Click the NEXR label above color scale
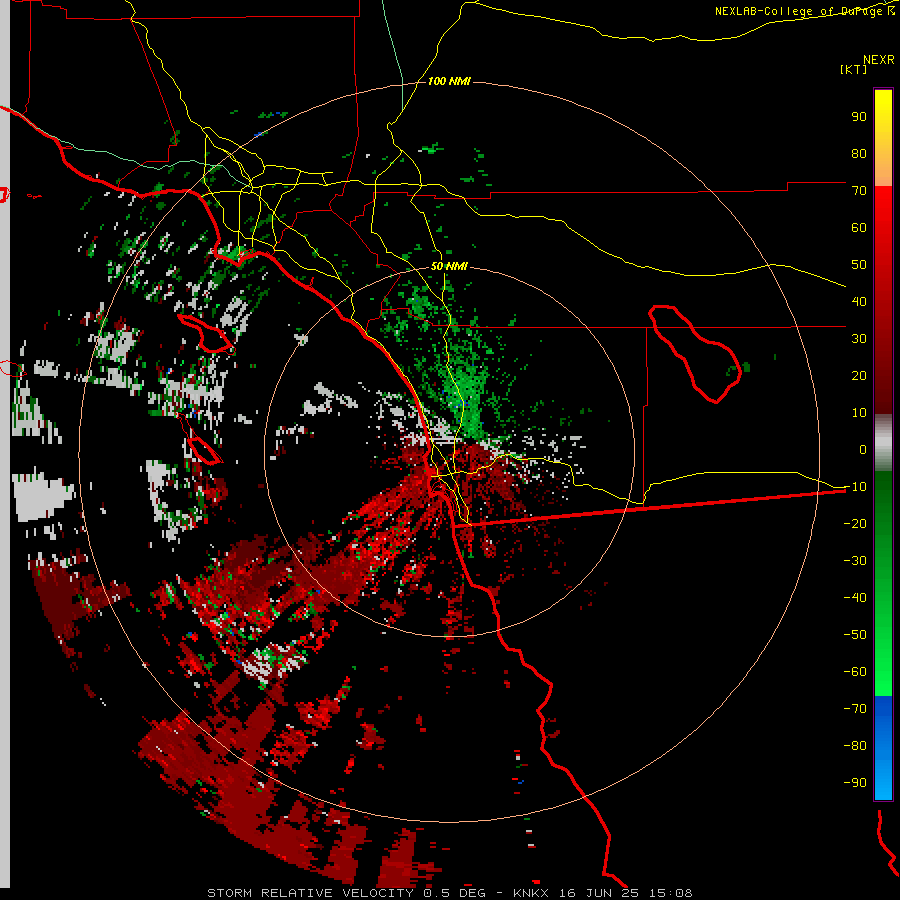 pyautogui.click(x=879, y=60)
